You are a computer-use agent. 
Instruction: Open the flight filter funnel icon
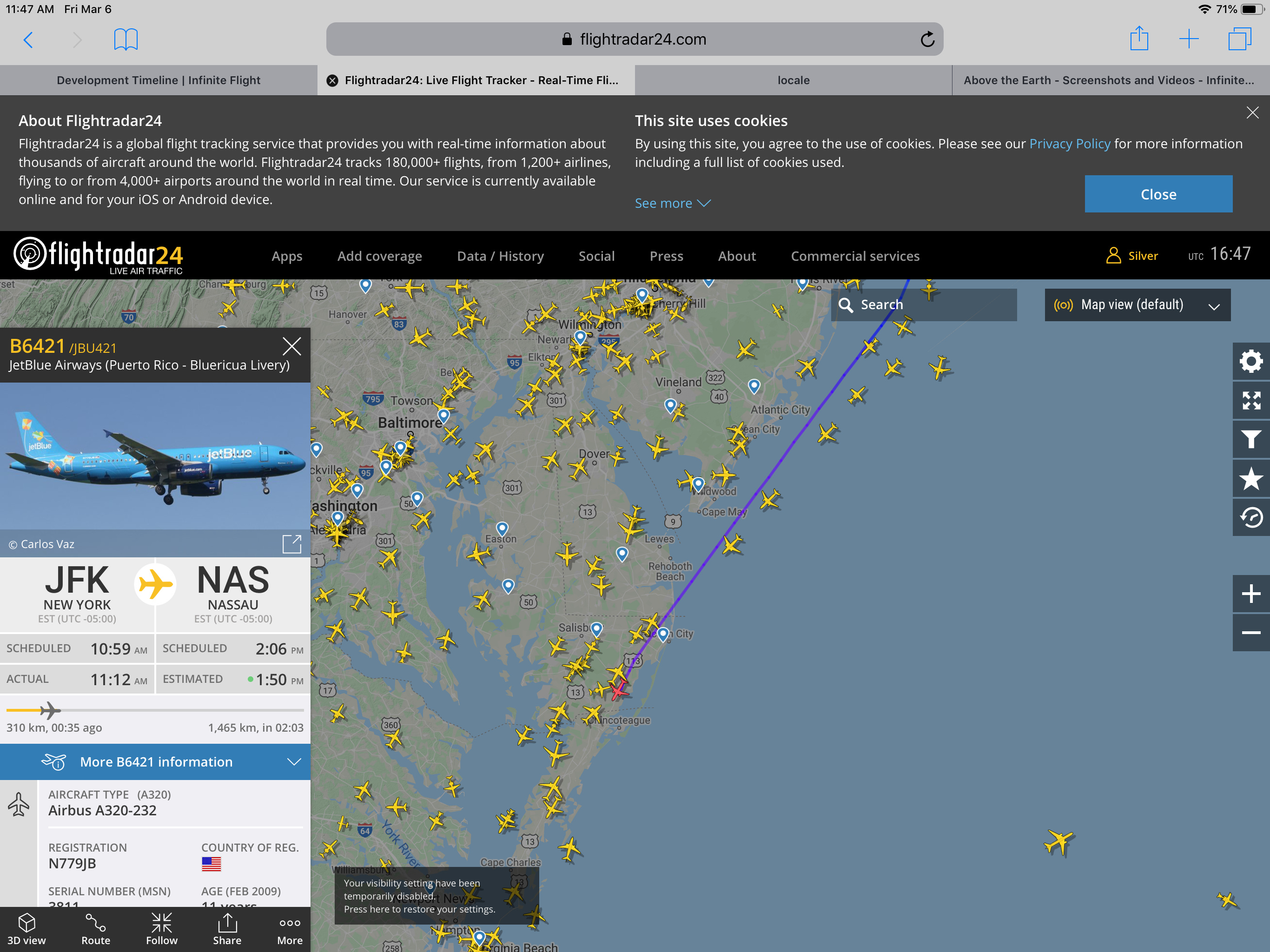tap(1250, 439)
